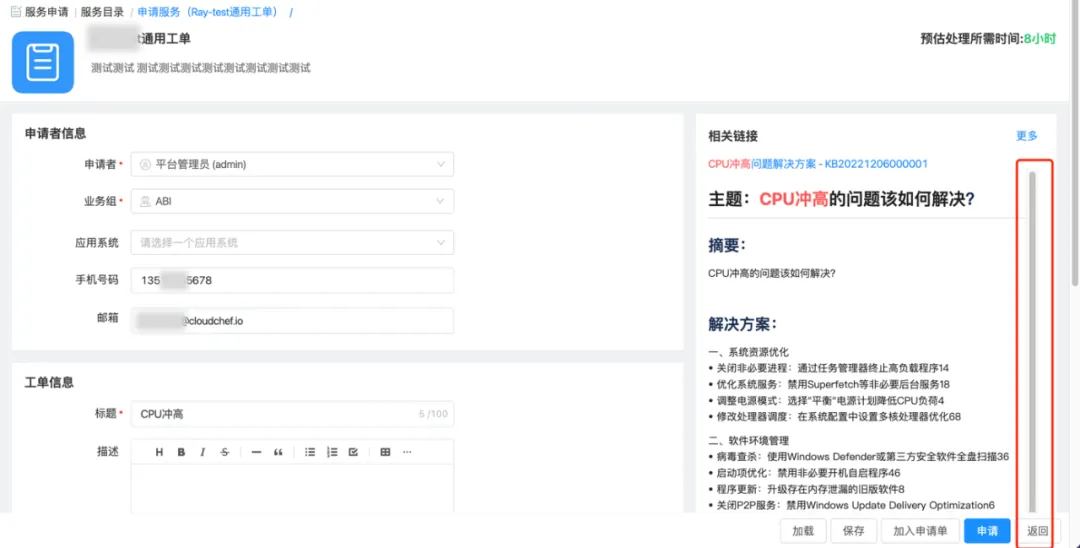Click the 加载 button

(x=803, y=531)
